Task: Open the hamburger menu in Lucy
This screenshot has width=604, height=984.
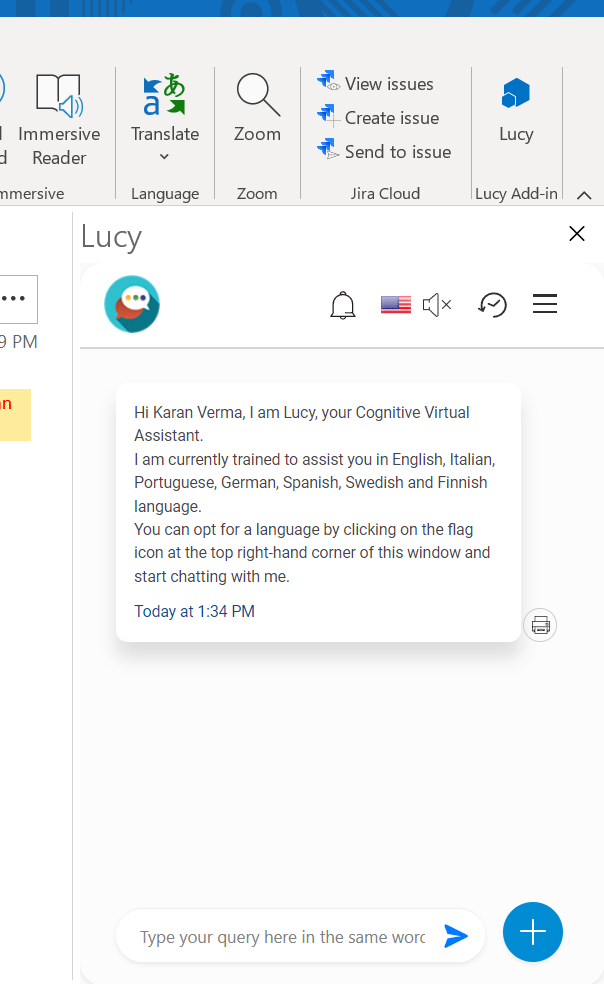Action: coord(545,304)
